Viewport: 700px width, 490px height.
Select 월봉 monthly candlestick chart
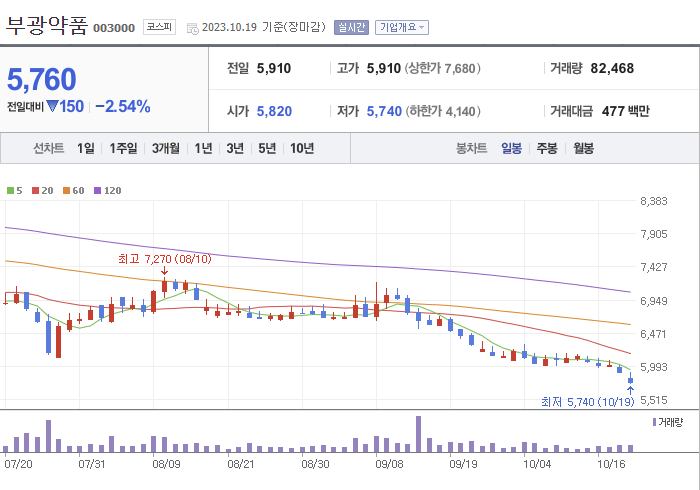[583, 148]
